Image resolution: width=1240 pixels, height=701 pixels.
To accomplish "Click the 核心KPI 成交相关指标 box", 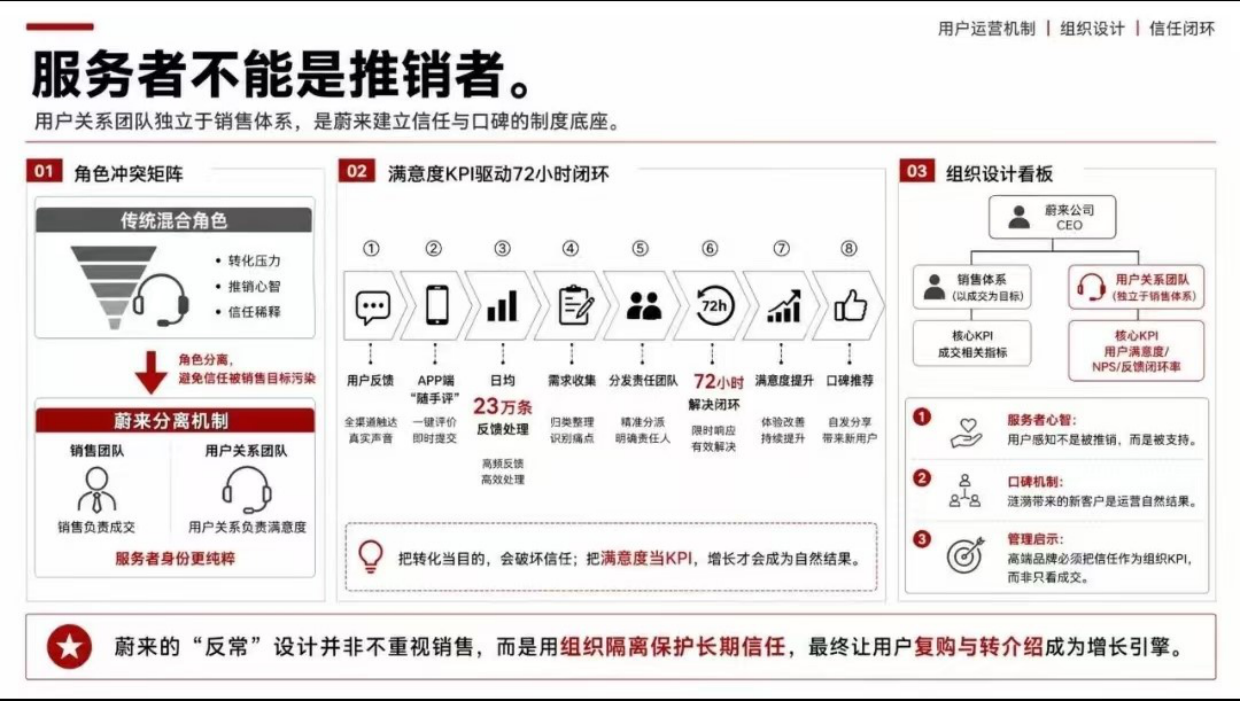I will click(x=972, y=344).
